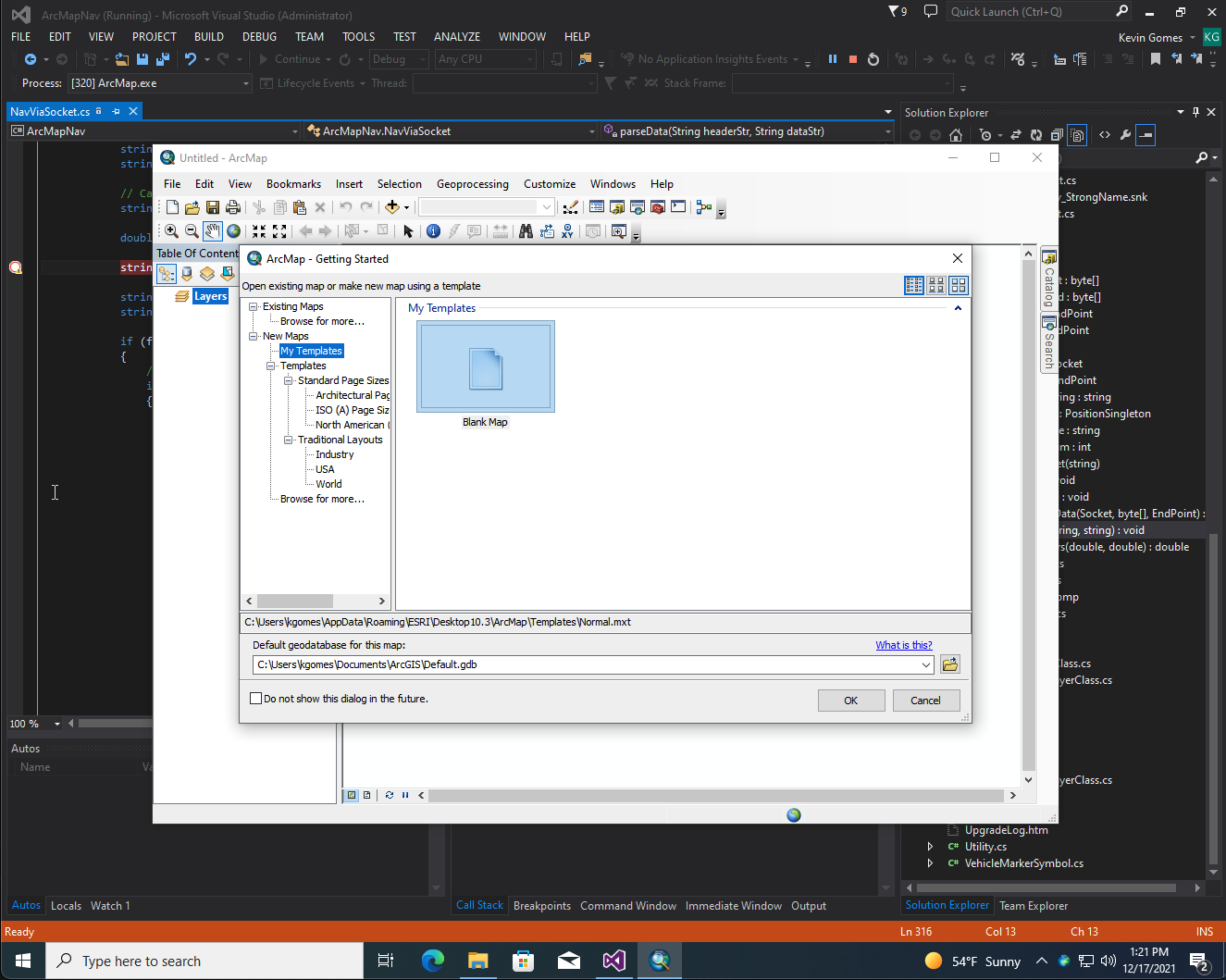Open the 'What is this?' link
Screen dimensions: 1226x980
click(904, 645)
